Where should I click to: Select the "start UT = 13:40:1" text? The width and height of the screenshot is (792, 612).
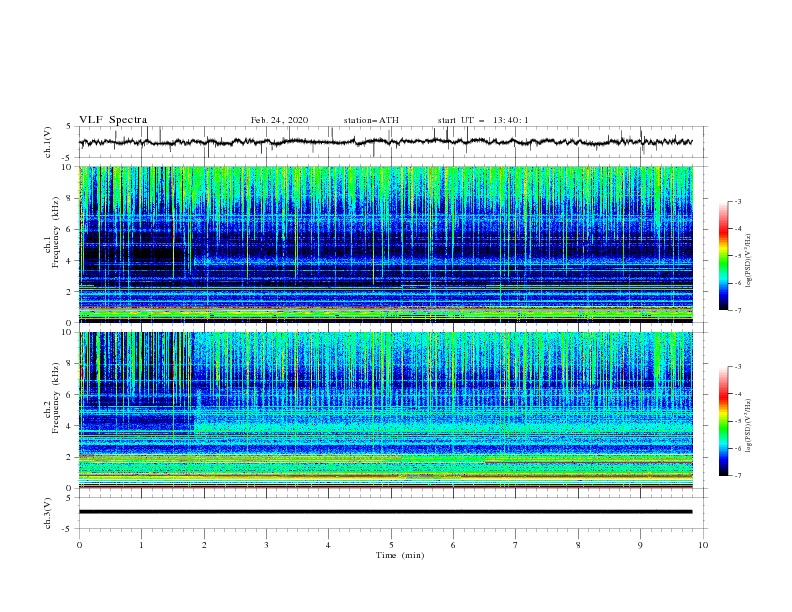(483, 120)
